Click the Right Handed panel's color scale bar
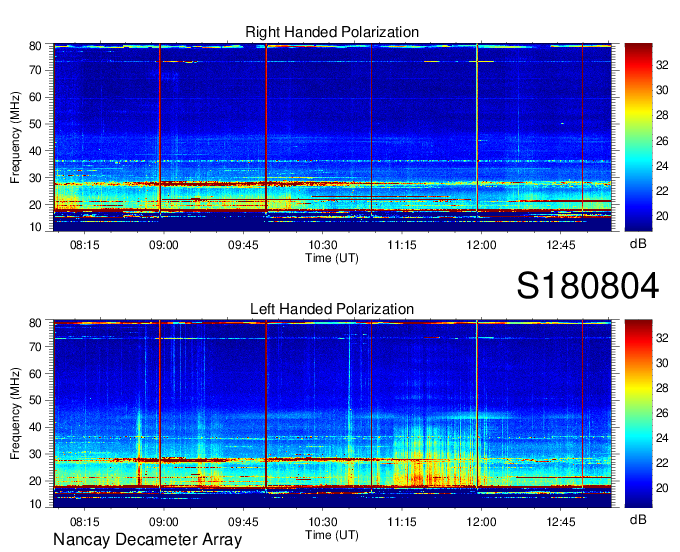The image size is (680, 552). click(x=638, y=137)
